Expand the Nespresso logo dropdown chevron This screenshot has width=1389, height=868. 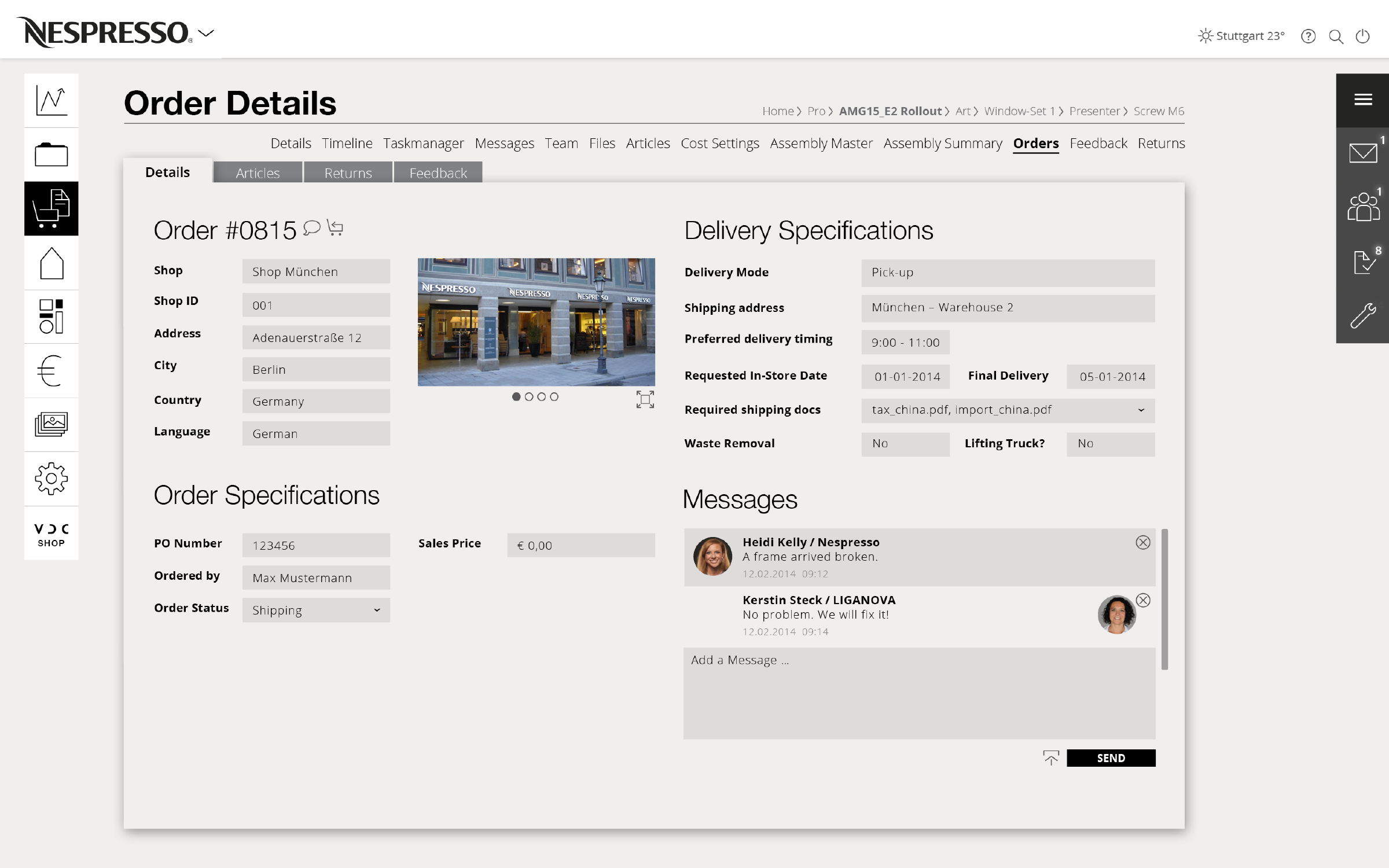(206, 33)
